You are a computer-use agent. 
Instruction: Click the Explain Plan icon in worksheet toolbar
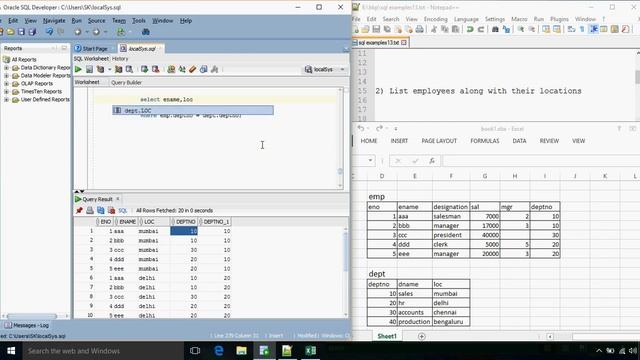click(x=100, y=69)
